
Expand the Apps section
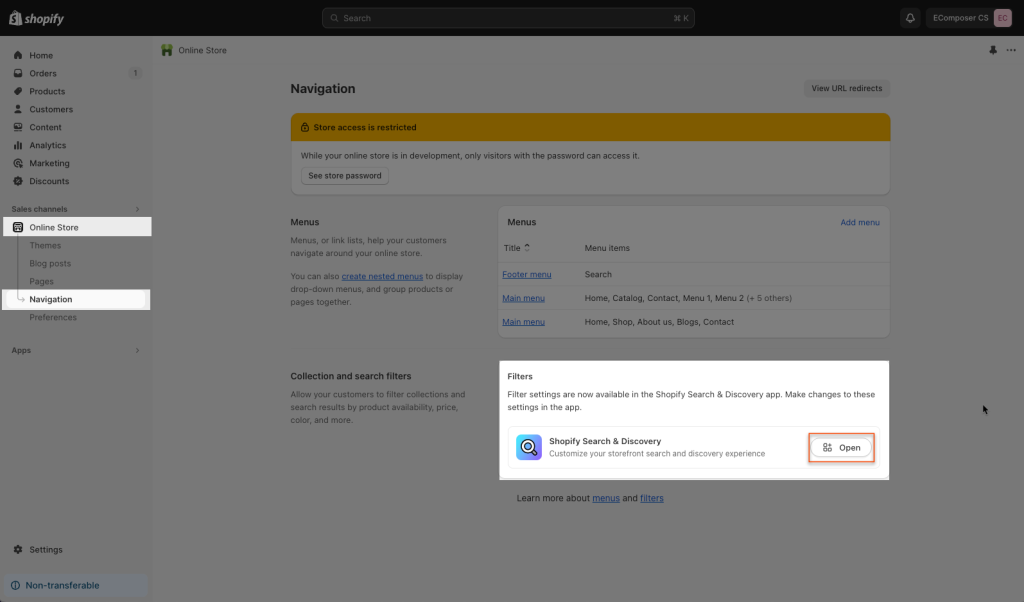click(x=137, y=351)
